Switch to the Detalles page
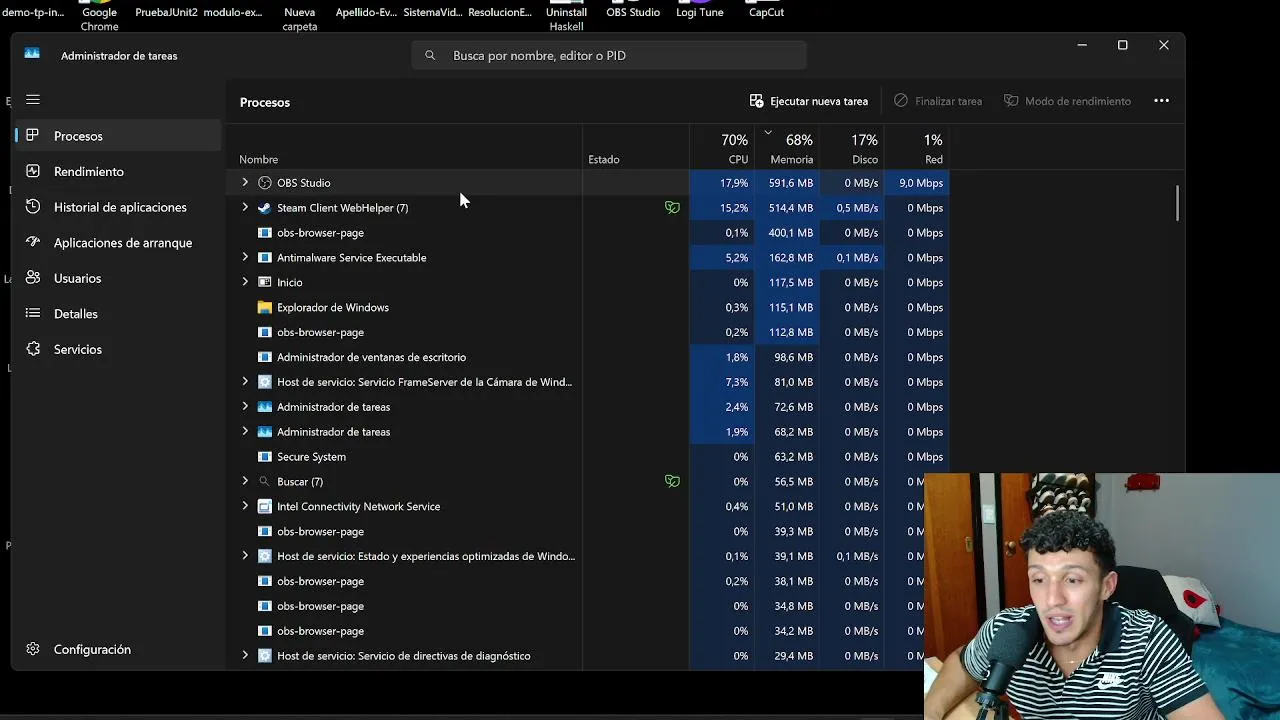Viewport: 1280px width, 720px height. [x=118, y=313]
